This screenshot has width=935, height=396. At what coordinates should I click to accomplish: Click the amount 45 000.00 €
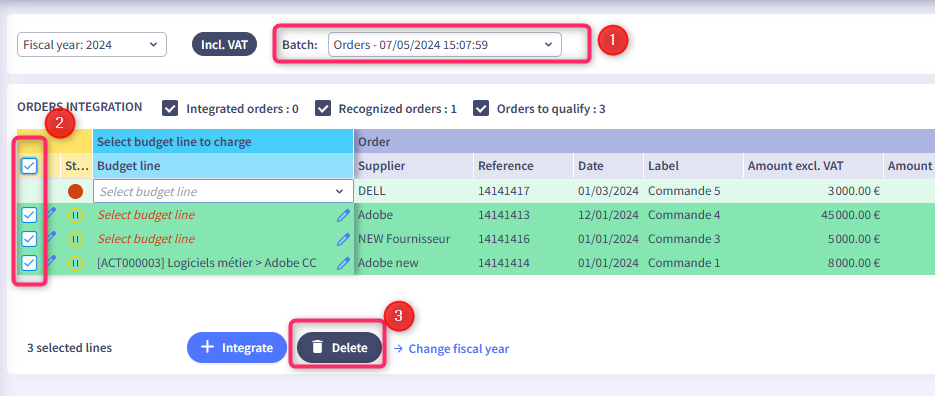click(x=850, y=215)
